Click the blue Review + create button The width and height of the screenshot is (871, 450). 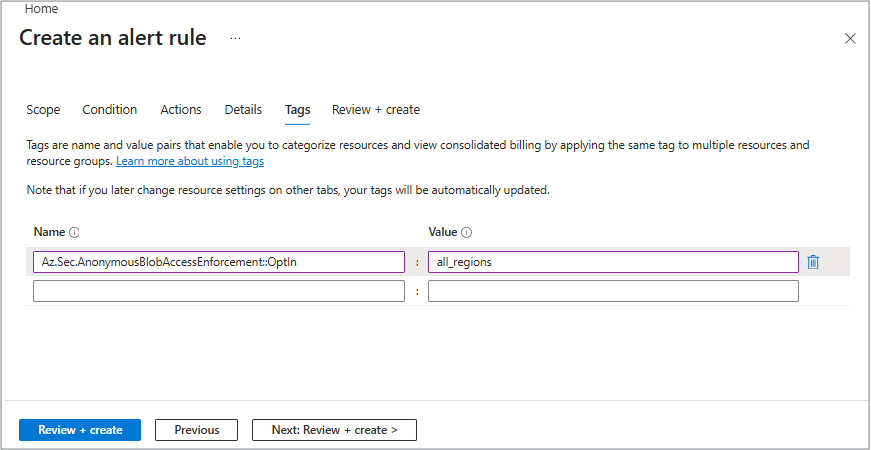pos(80,430)
